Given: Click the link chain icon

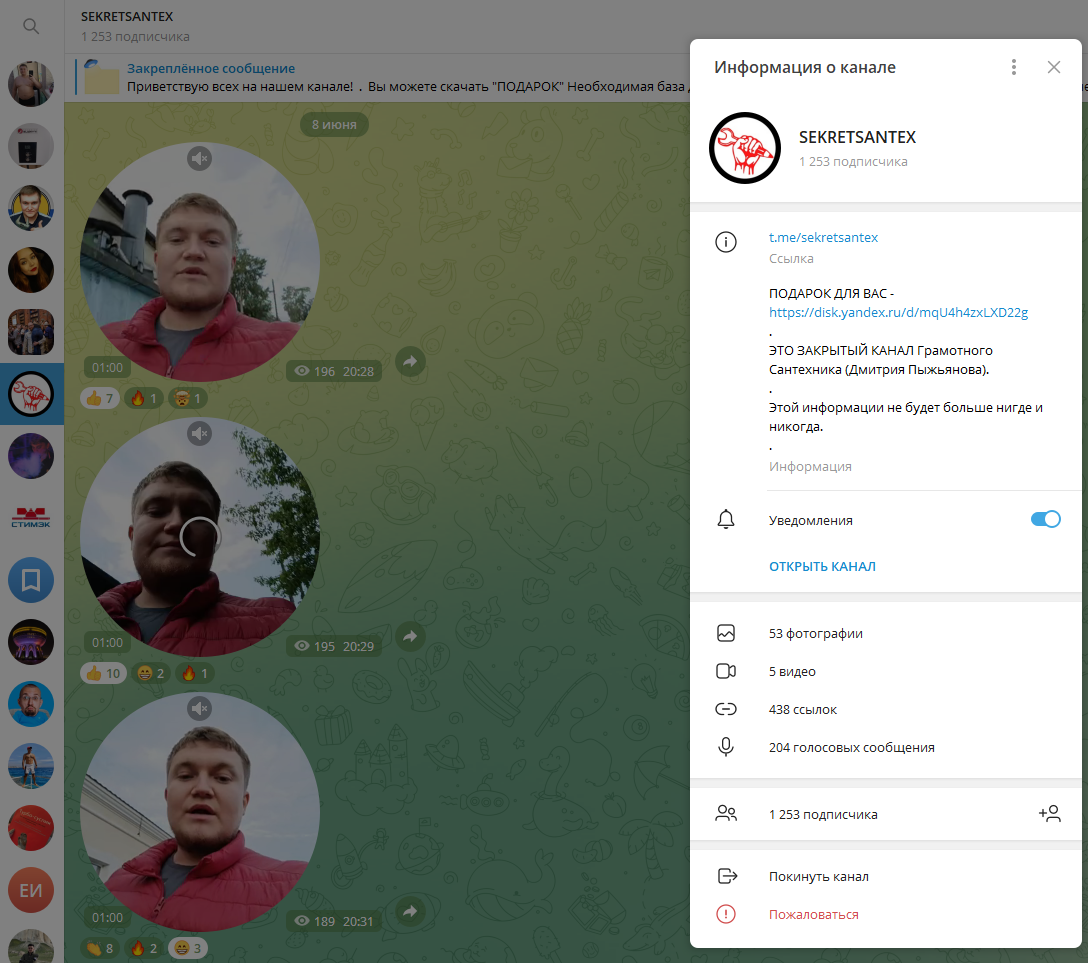Looking at the screenshot, I should click(x=726, y=709).
